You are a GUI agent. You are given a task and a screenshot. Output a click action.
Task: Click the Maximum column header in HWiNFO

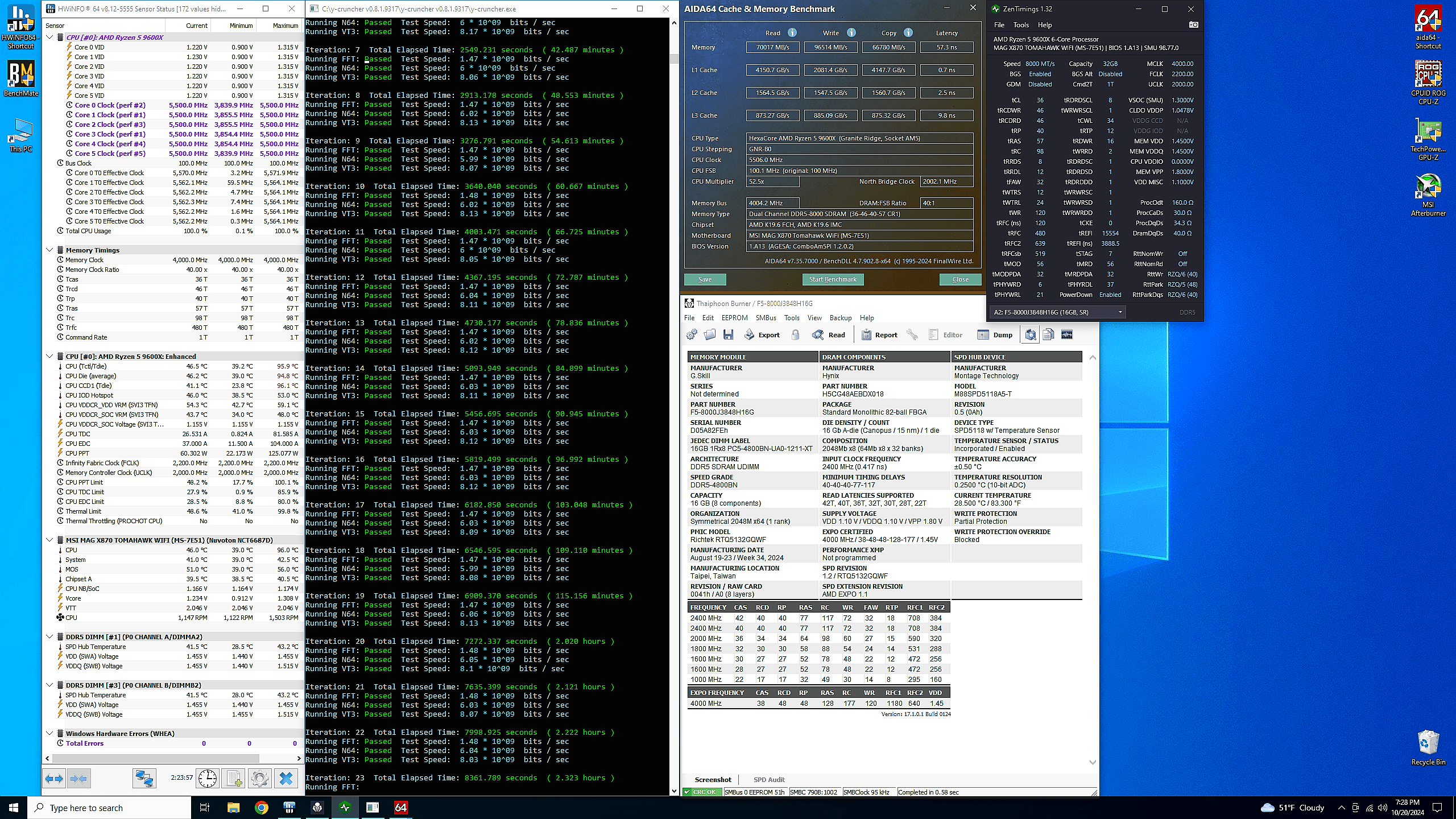click(279, 26)
